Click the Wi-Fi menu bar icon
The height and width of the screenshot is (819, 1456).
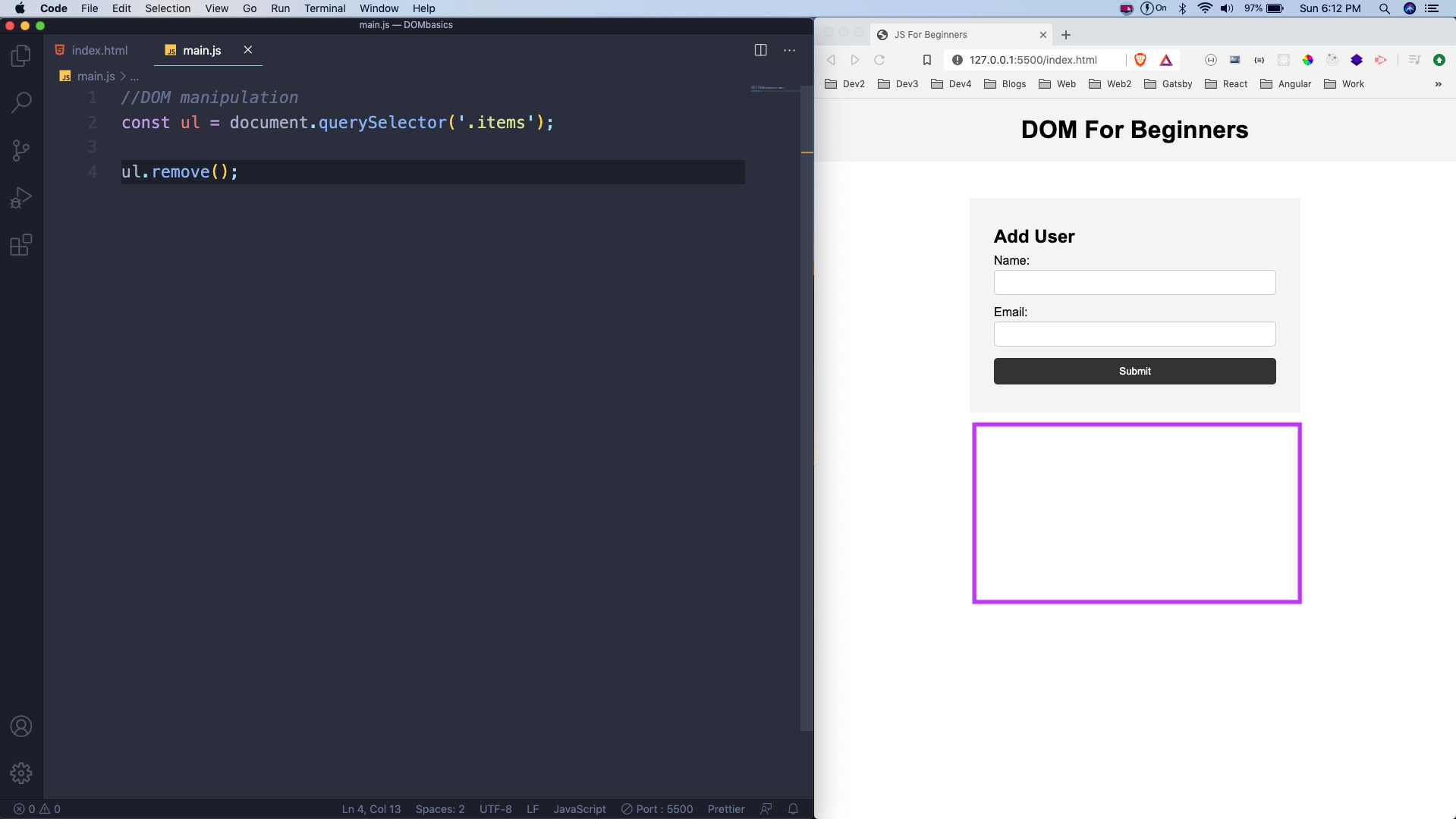click(x=1205, y=8)
